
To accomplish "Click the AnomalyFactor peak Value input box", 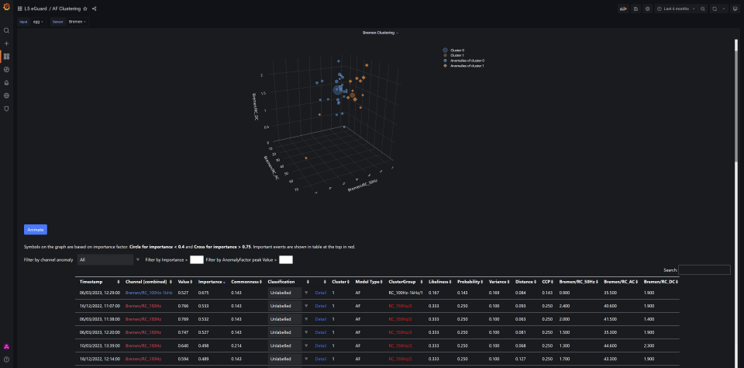I will tap(286, 260).
